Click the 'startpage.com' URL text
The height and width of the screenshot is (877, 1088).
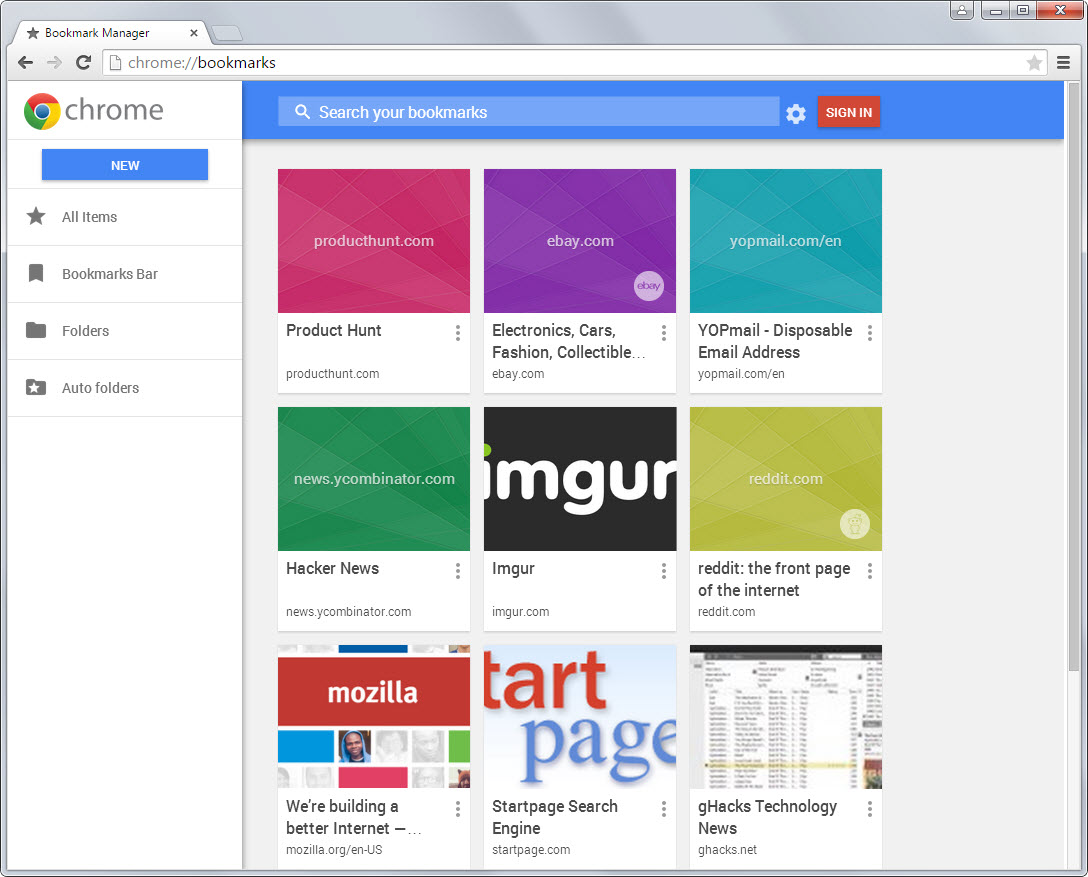(531, 849)
